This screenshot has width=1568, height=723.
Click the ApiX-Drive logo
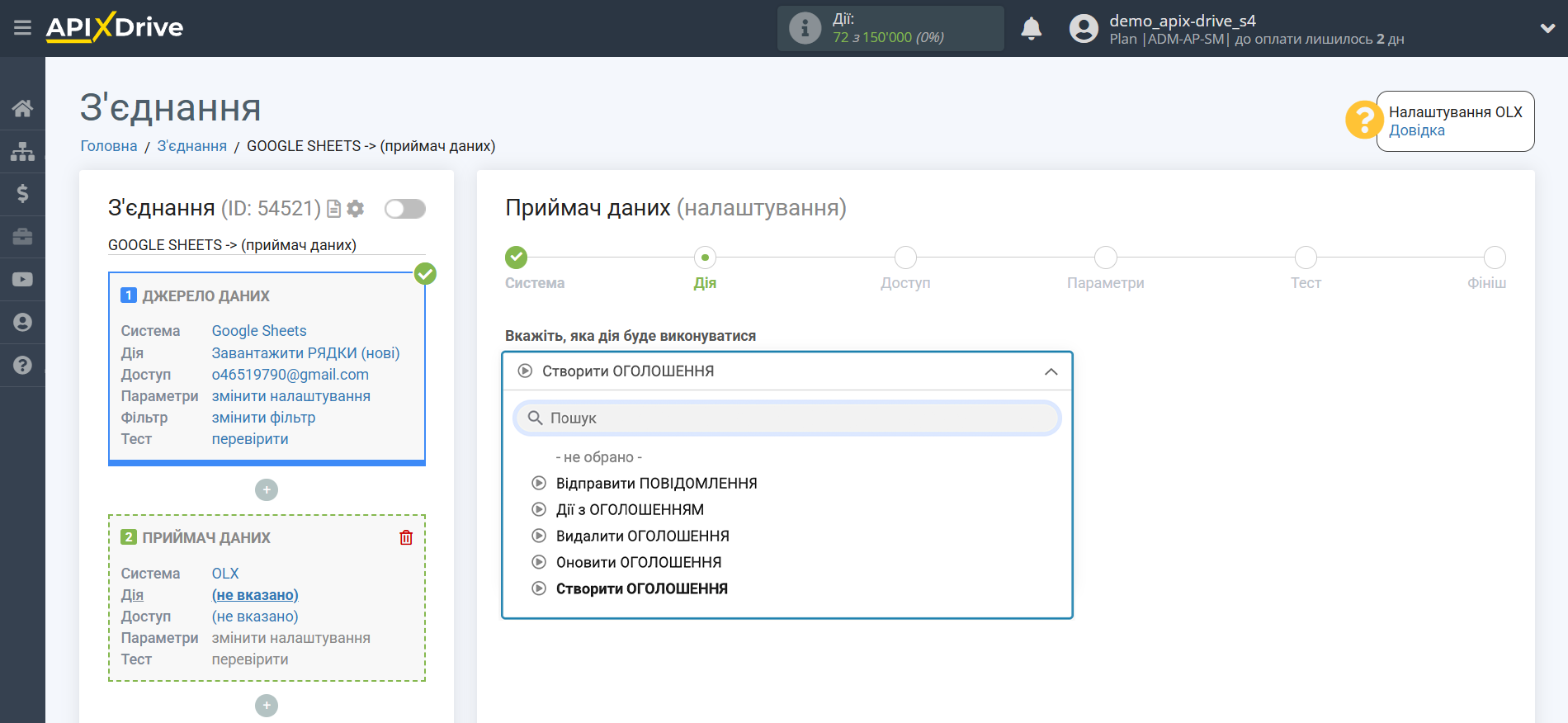coord(115,27)
